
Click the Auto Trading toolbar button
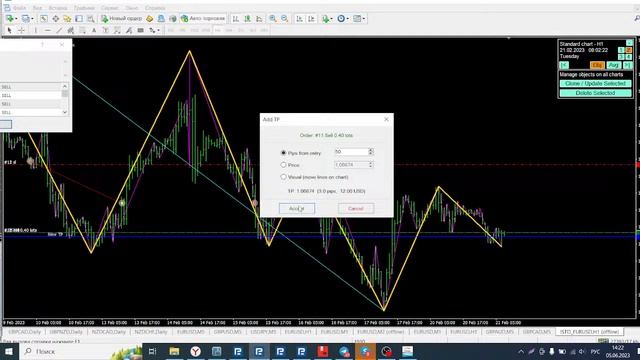tap(203, 18)
